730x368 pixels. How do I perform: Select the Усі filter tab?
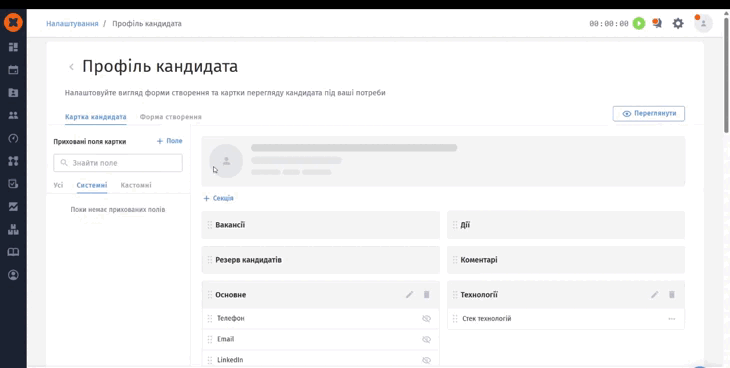(58, 185)
